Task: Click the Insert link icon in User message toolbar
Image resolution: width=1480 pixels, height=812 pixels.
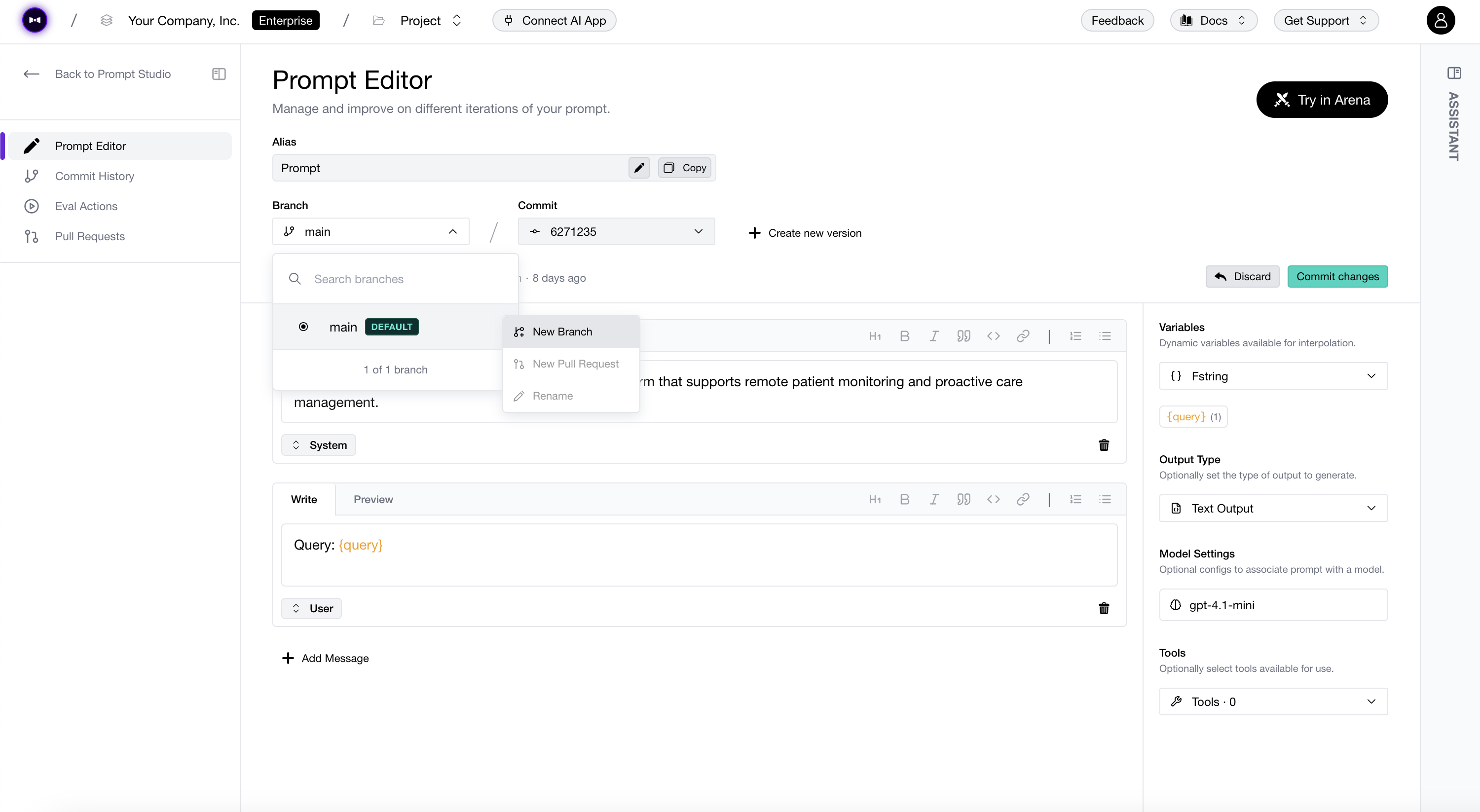Action: tap(1023, 499)
